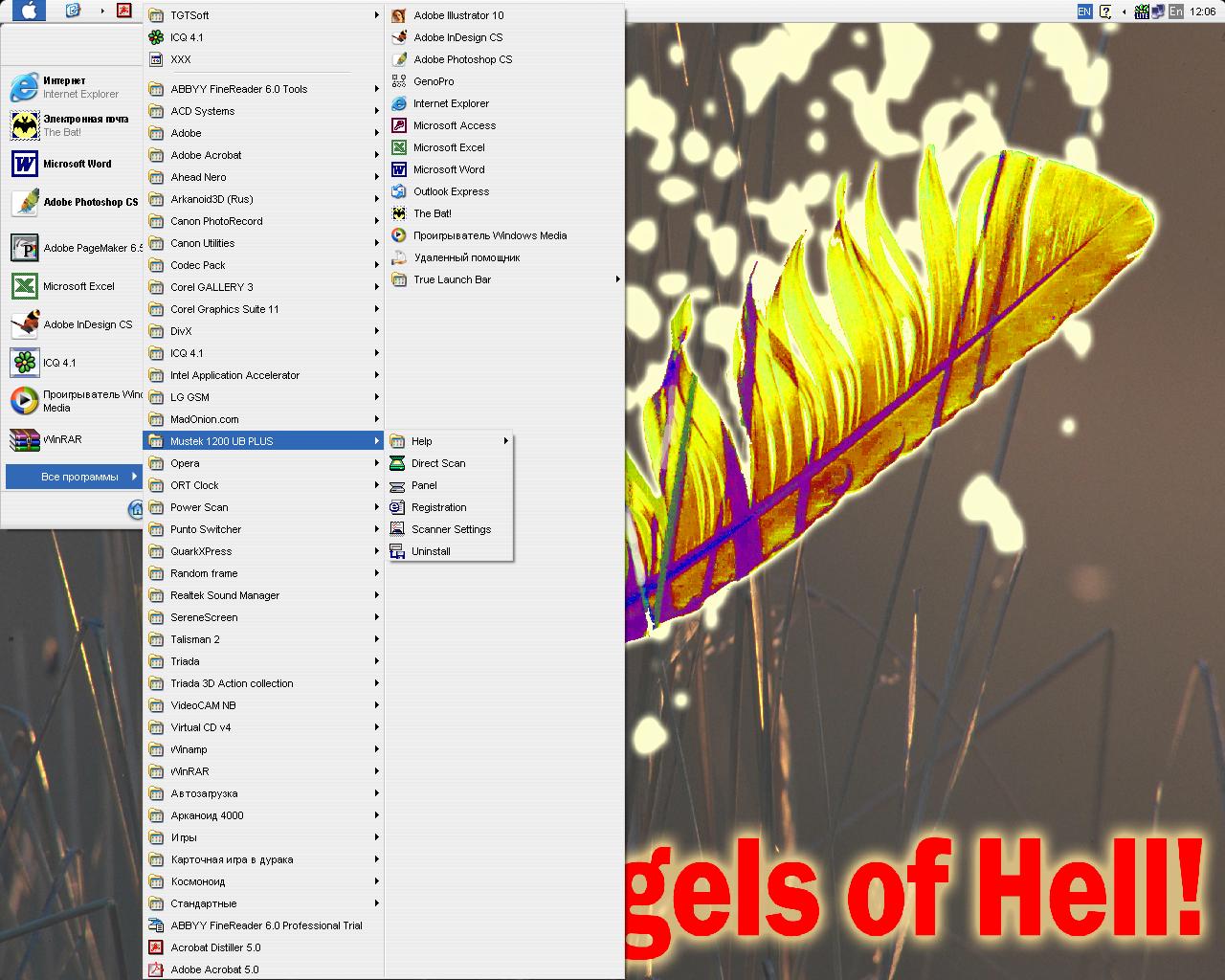The image size is (1225, 980).
Task: Launch Microsoft Excel in programs submenu
Action: coord(449,147)
